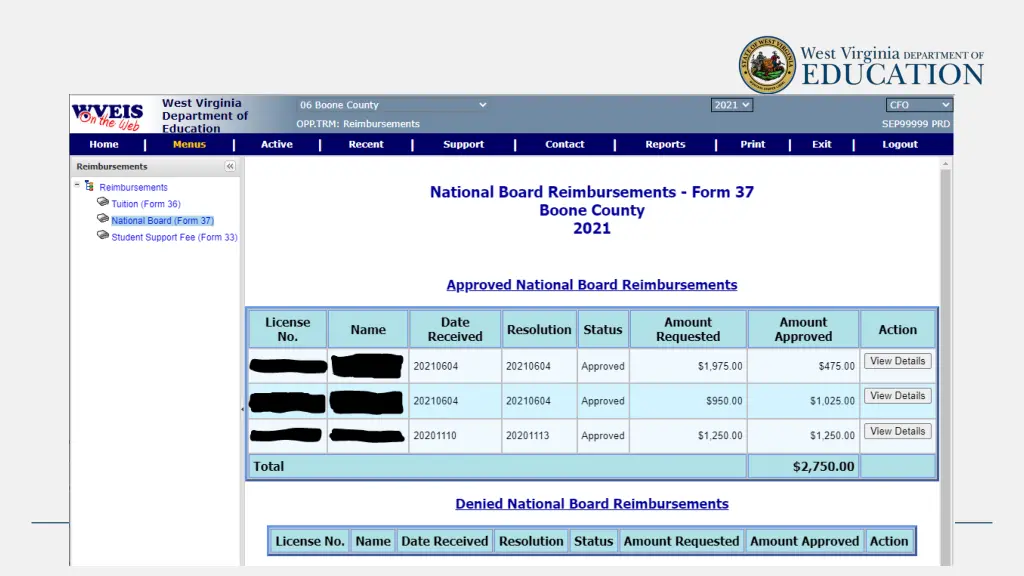The width and height of the screenshot is (1024, 576).
Task: Click the Amount Approved header in the approved table
Action: pos(803,329)
